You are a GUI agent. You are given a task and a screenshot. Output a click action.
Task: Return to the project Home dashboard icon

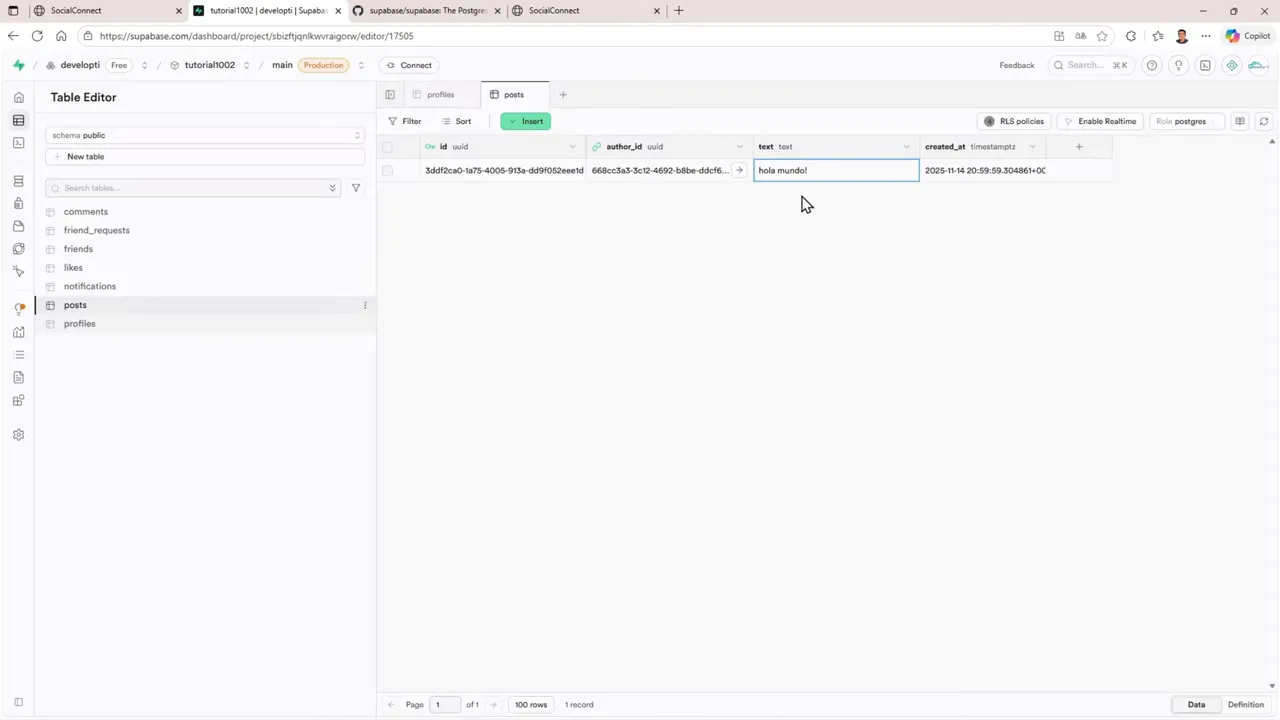(18, 97)
